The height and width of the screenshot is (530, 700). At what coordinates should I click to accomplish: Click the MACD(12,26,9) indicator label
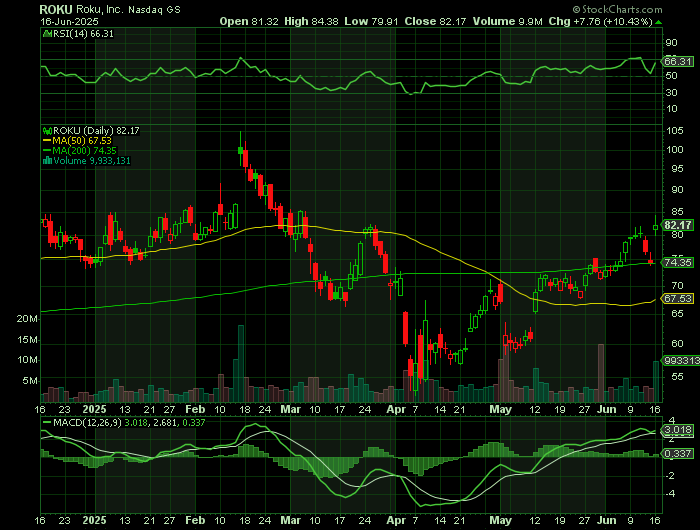tap(87, 422)
